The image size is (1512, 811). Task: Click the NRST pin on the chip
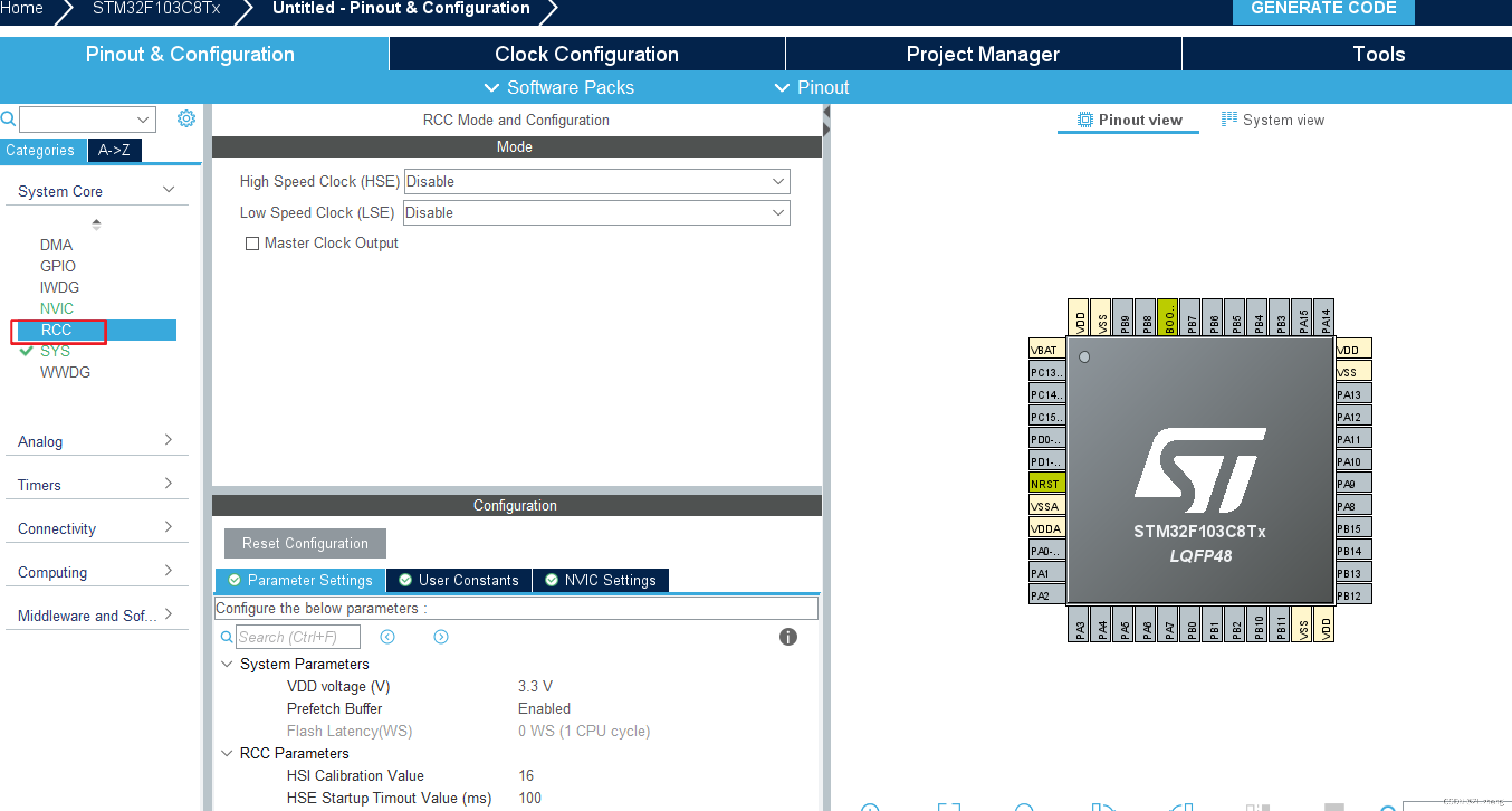click(x=1047, y=484)
